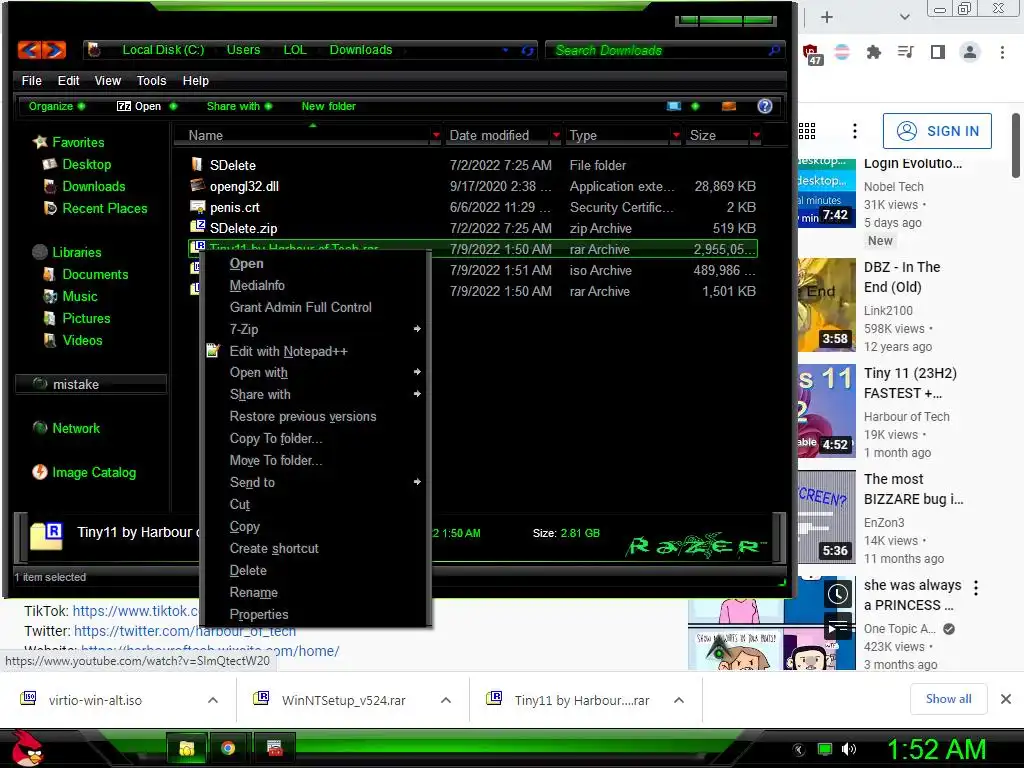Open the DBZ - In The End thumbnail
This screenshot has height=768, width=1024.
click(826, 305)
